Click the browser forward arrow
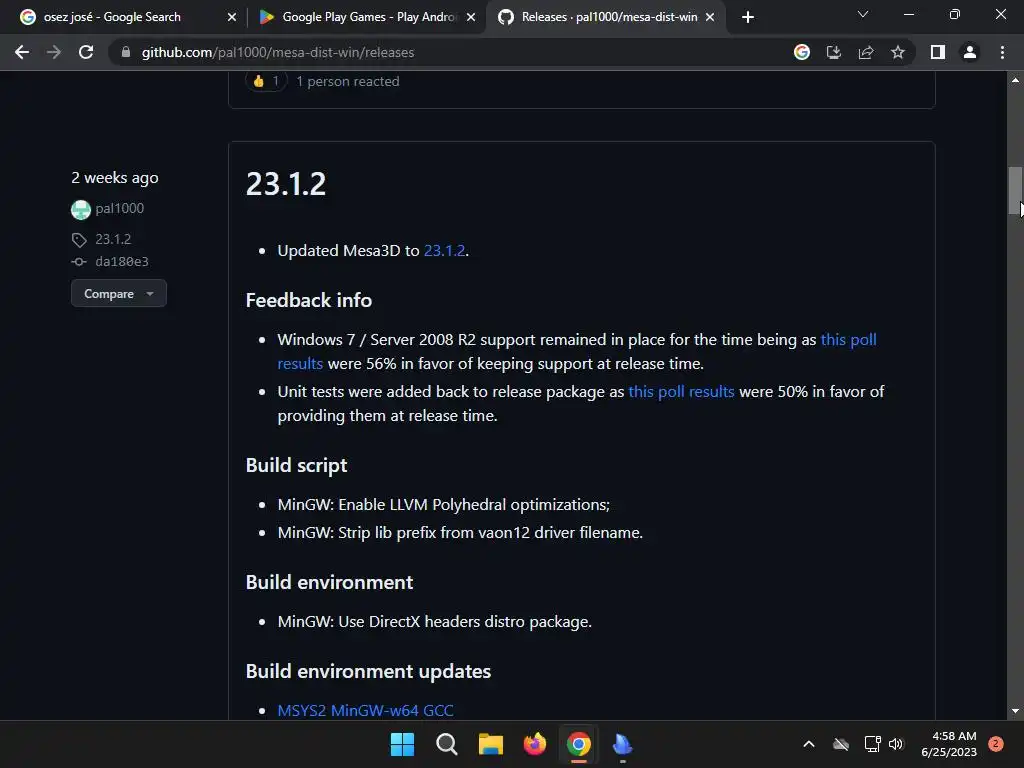The width and height of the screenshot is (1024, 768). (54, 52)
